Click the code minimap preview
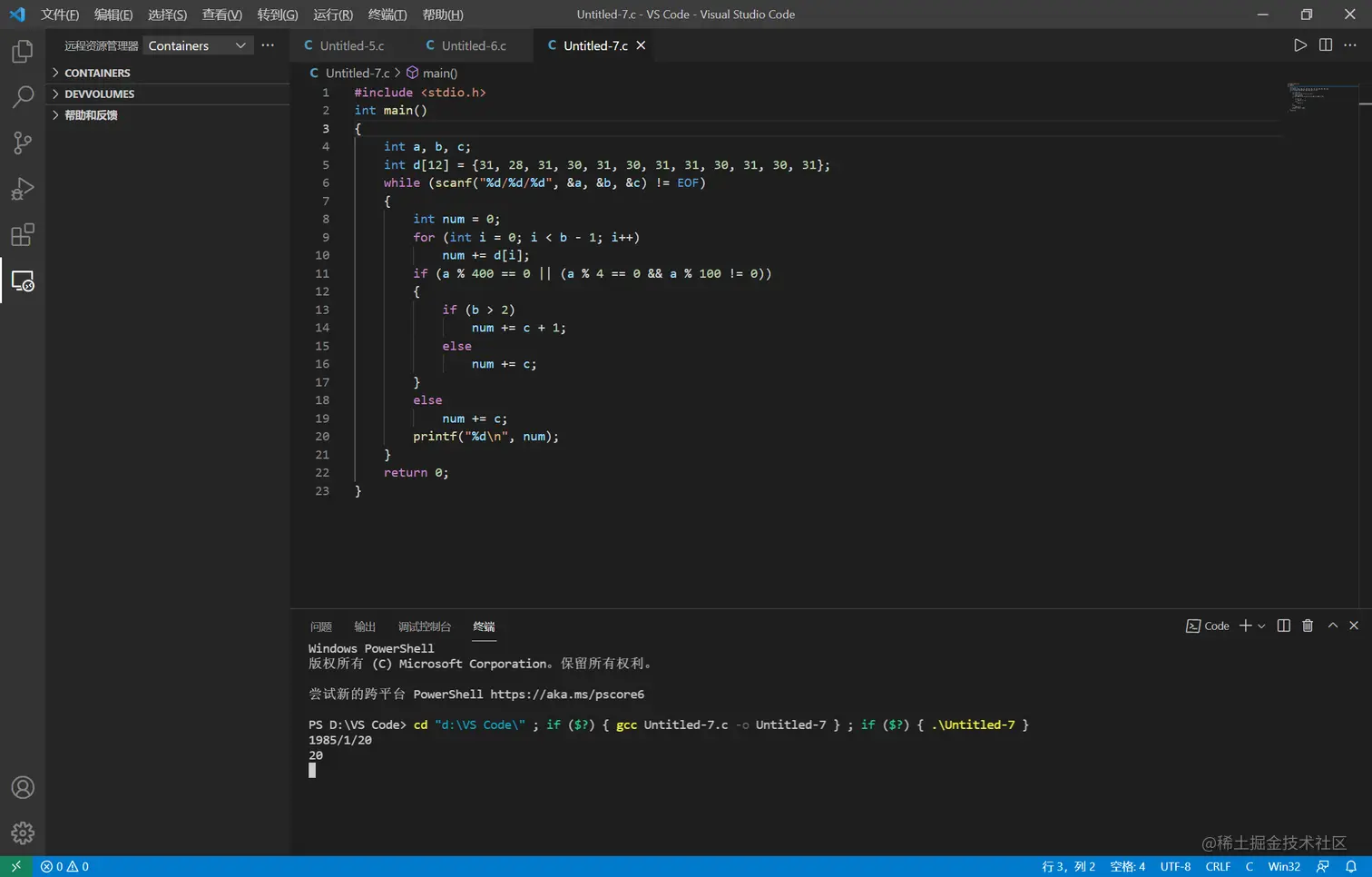 tap(1308, 97)
